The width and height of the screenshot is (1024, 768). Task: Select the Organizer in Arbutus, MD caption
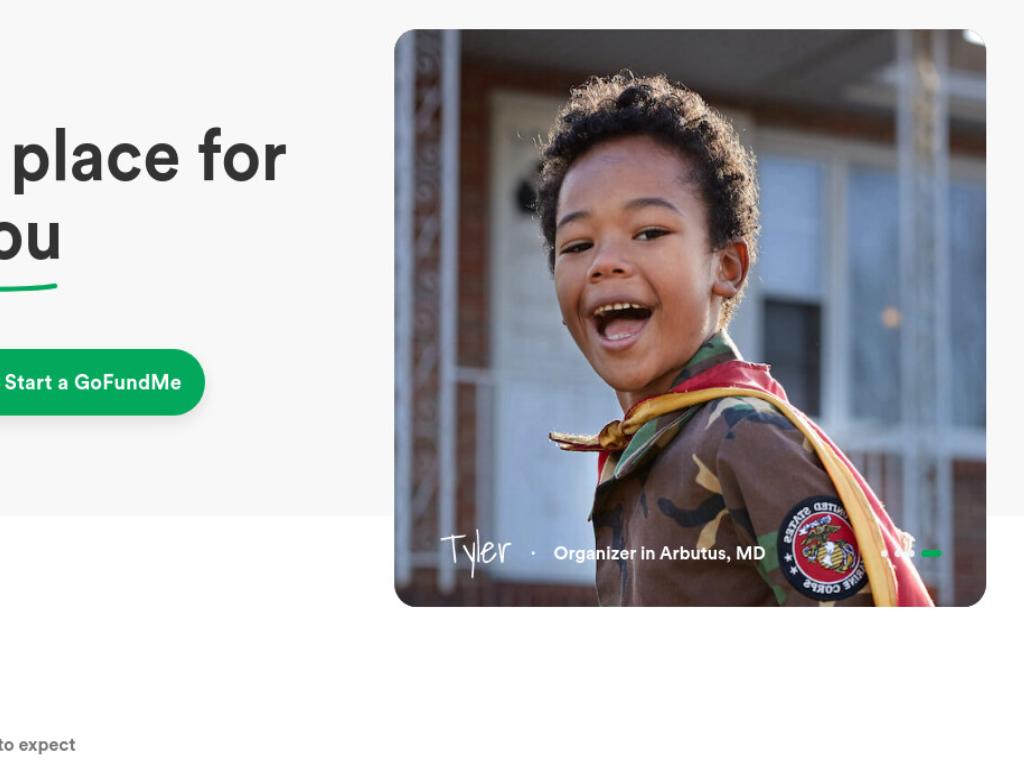click(x=659, y=553)
